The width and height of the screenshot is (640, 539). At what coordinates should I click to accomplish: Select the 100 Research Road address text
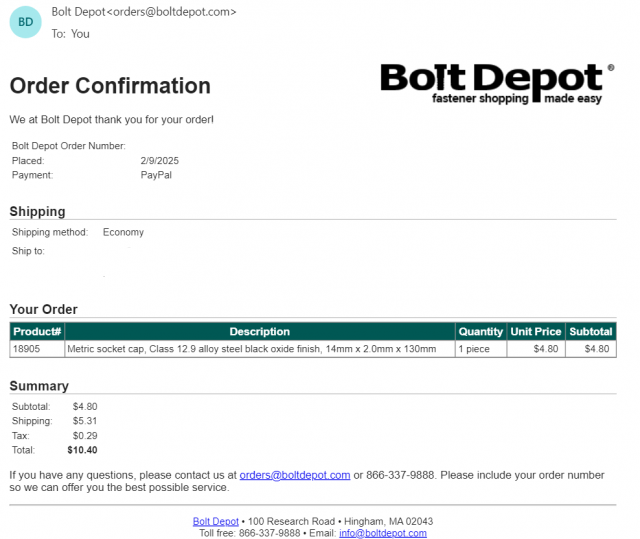291,521
